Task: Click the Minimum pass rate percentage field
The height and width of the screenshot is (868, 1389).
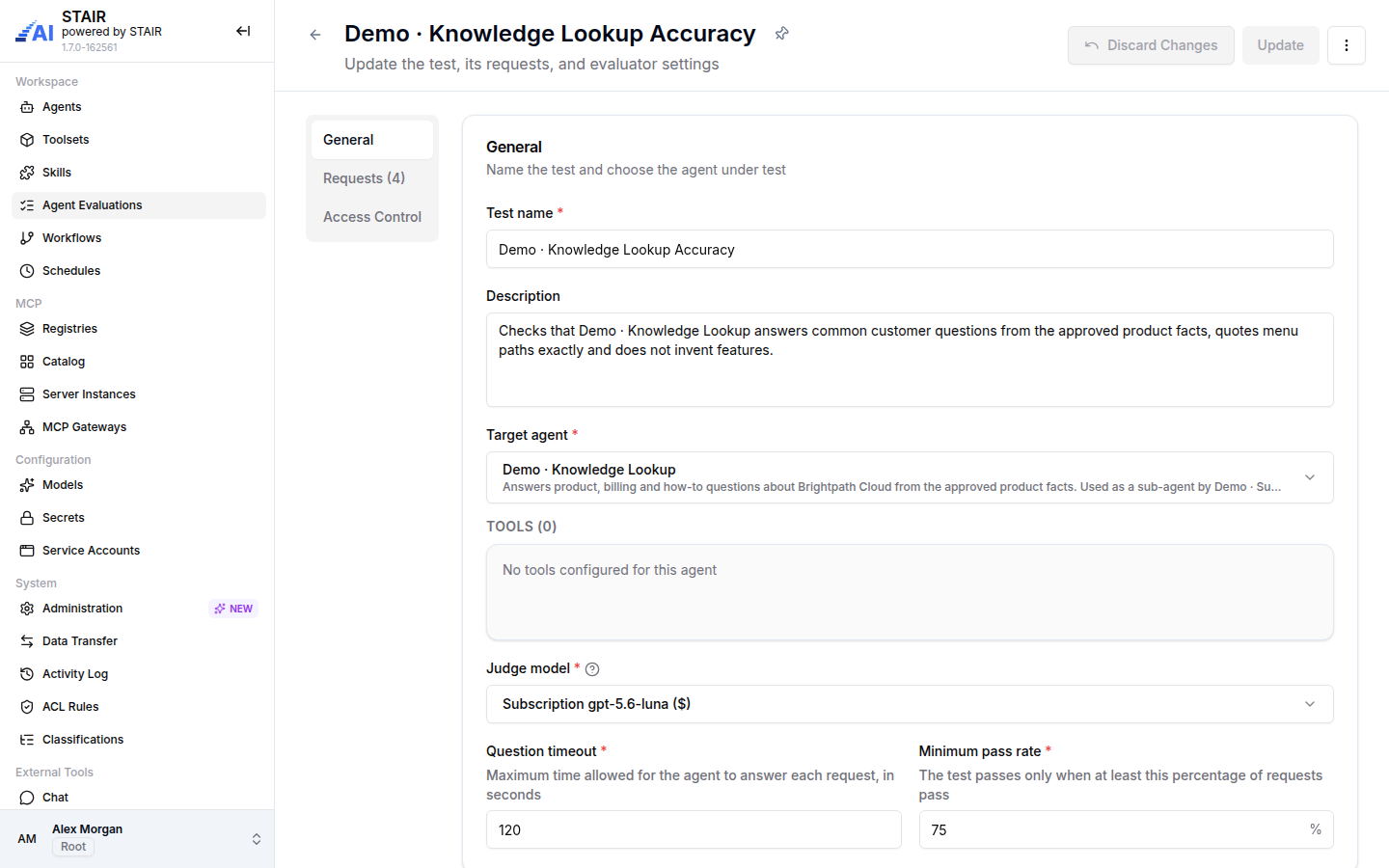Action: (1126, 829)
